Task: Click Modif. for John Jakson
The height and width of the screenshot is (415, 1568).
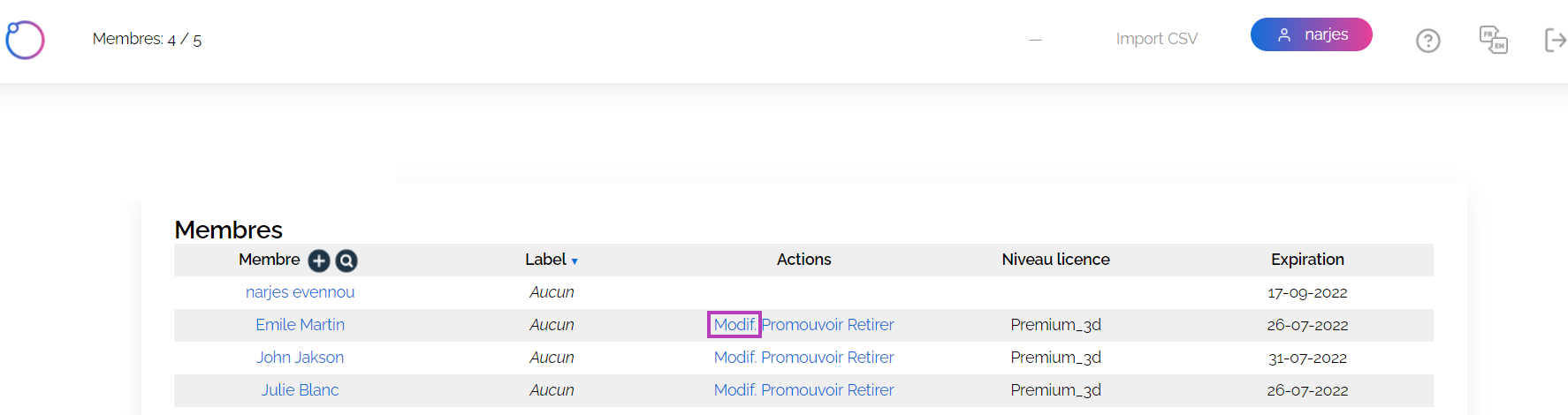Action: [735, 358]
